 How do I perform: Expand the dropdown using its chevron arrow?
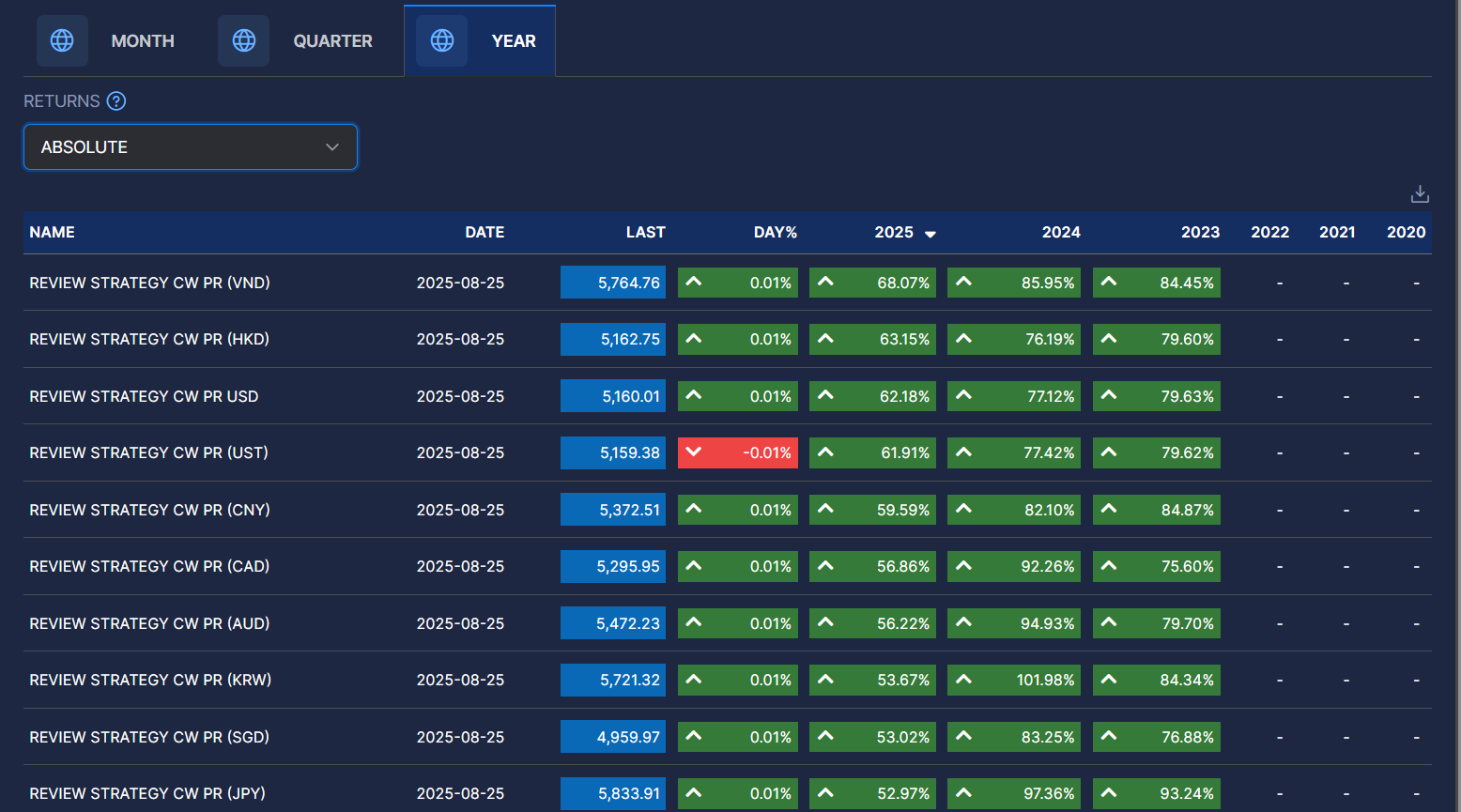coord(331,147)
